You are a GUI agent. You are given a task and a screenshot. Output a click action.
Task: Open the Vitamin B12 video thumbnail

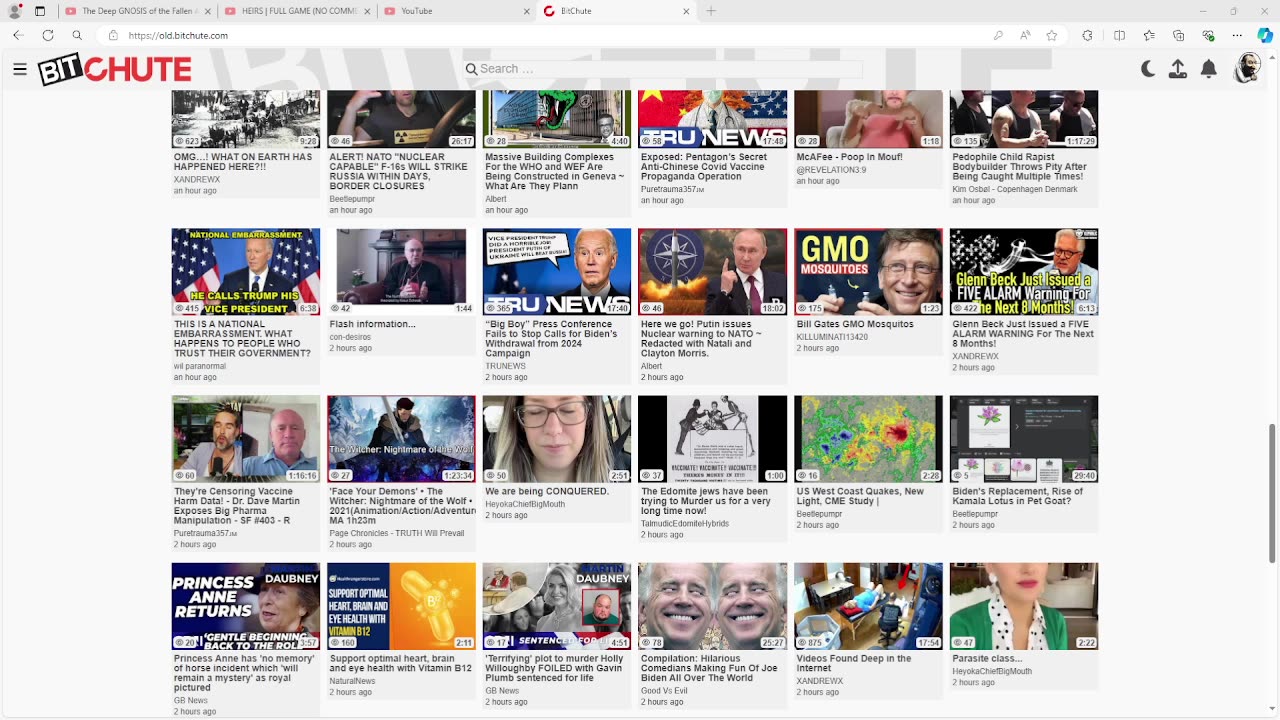click(401, 606)
